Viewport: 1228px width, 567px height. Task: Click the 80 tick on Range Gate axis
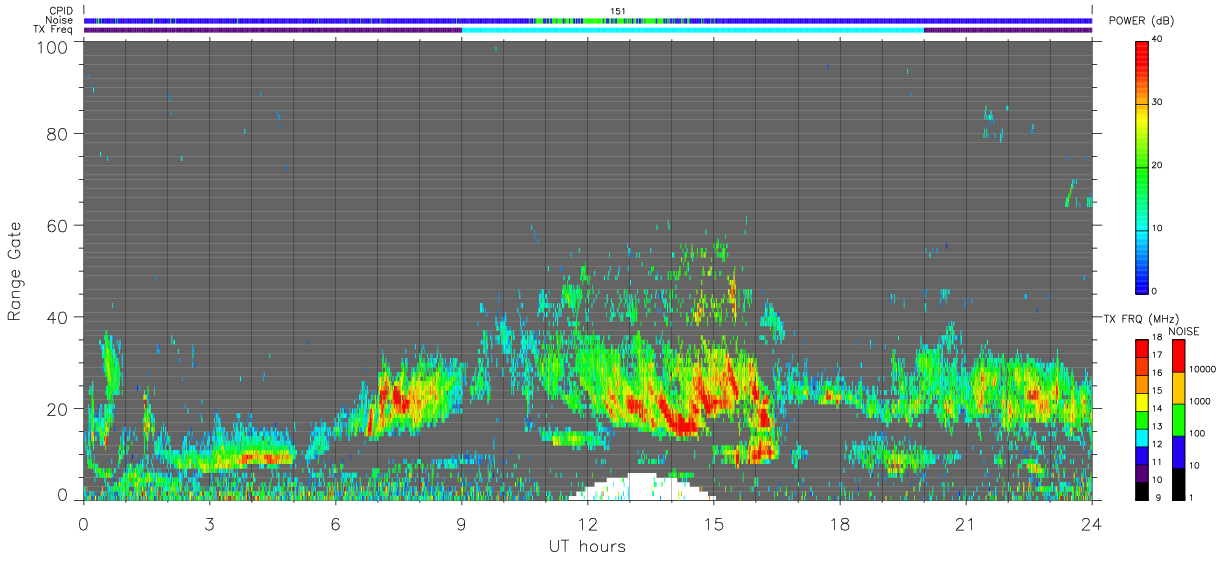(59, 134)
